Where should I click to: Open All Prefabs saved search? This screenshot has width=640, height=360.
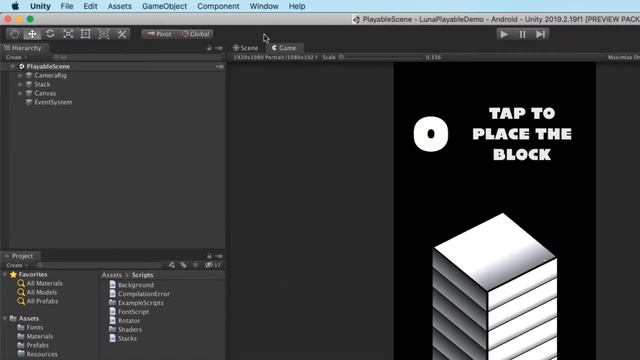38,302
